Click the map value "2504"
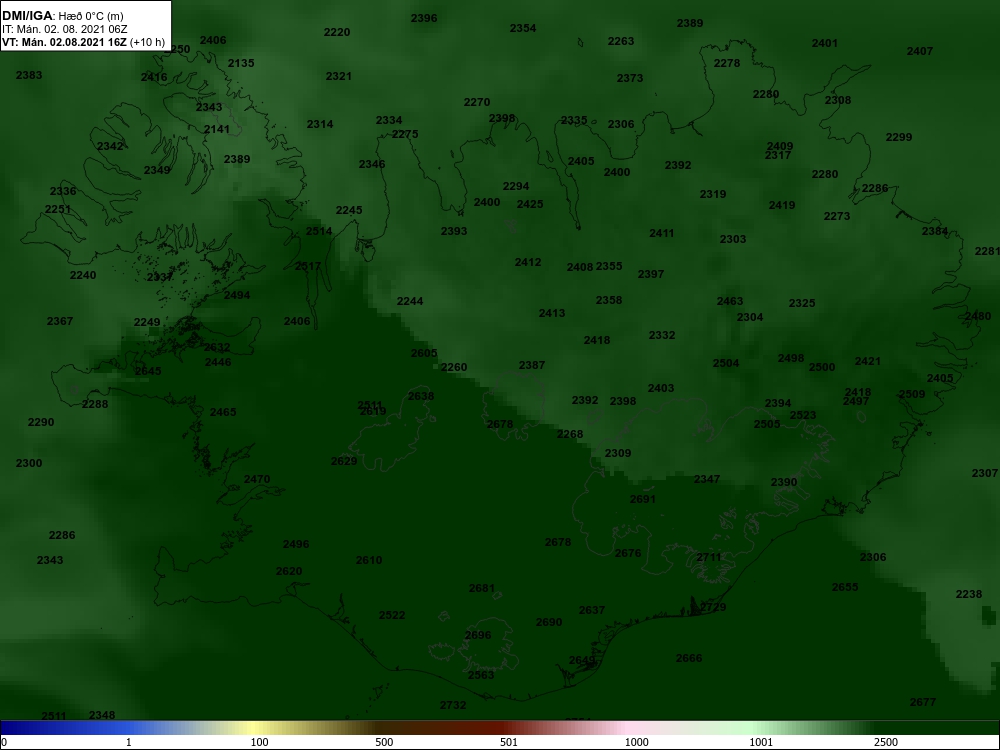 [726, 363]
